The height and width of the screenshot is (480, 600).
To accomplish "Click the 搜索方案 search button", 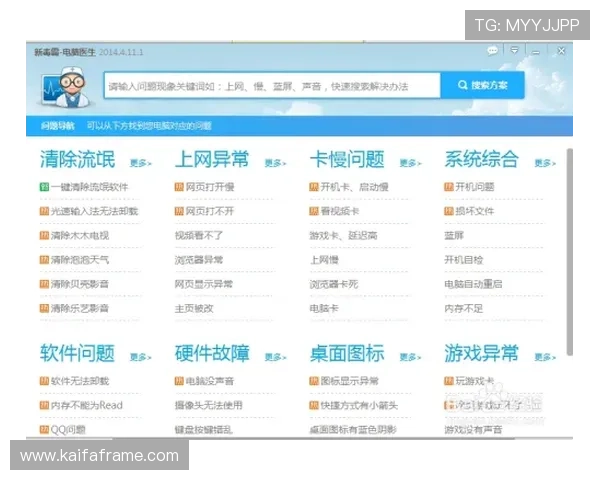I will (x=483, y=85).
